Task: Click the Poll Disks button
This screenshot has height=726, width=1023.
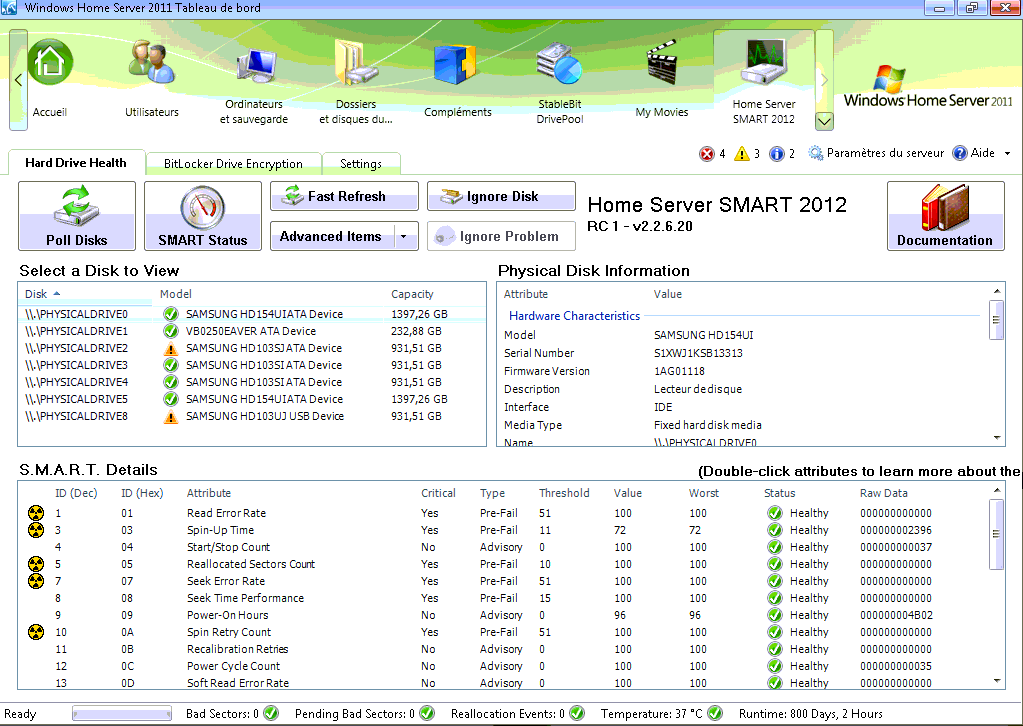Action: 77,216
